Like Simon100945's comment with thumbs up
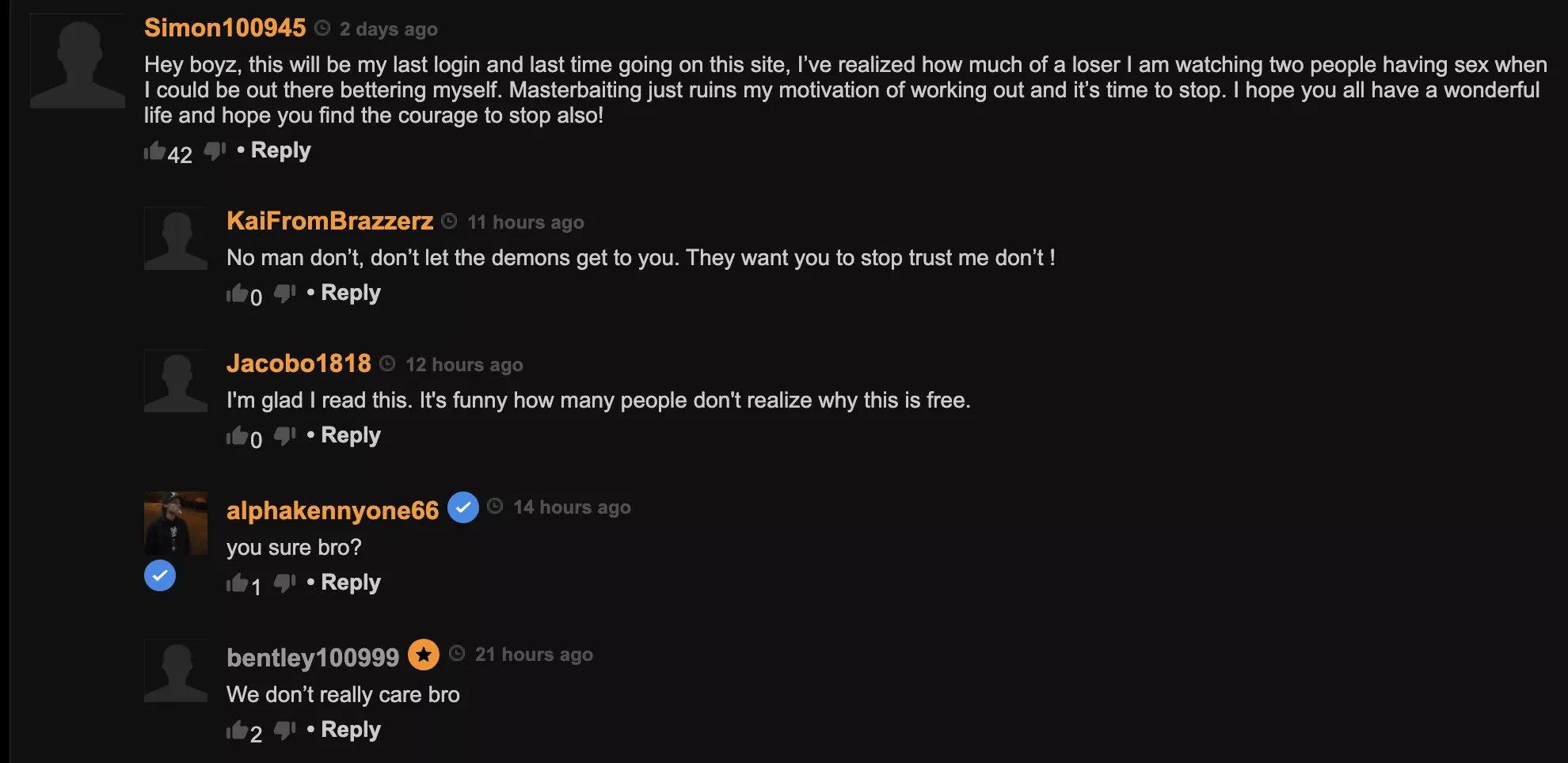Viewport: 1568px width, 763px height. click(x=154, y=150)
